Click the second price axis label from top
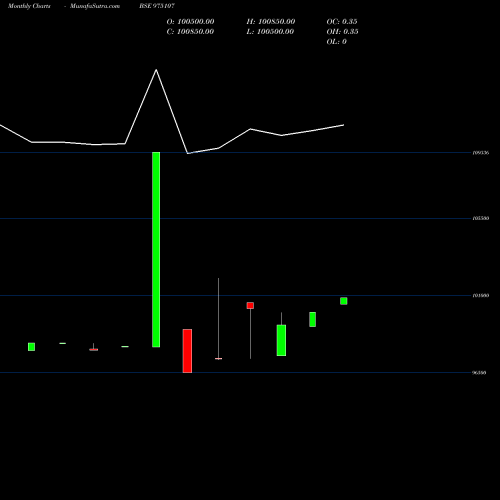The height and width of the screenshot is (500, 500). pos(481,218)
